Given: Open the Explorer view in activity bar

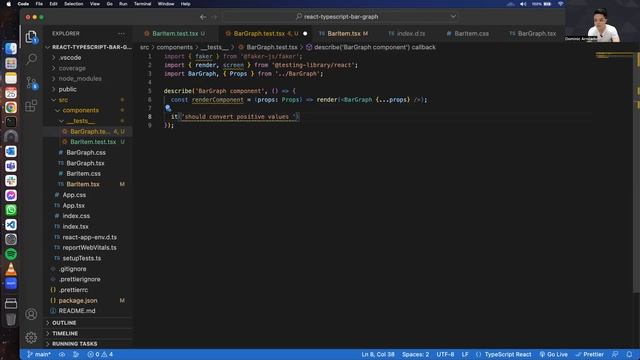Looking at the screenshot, I should click(x=31, y=37).
